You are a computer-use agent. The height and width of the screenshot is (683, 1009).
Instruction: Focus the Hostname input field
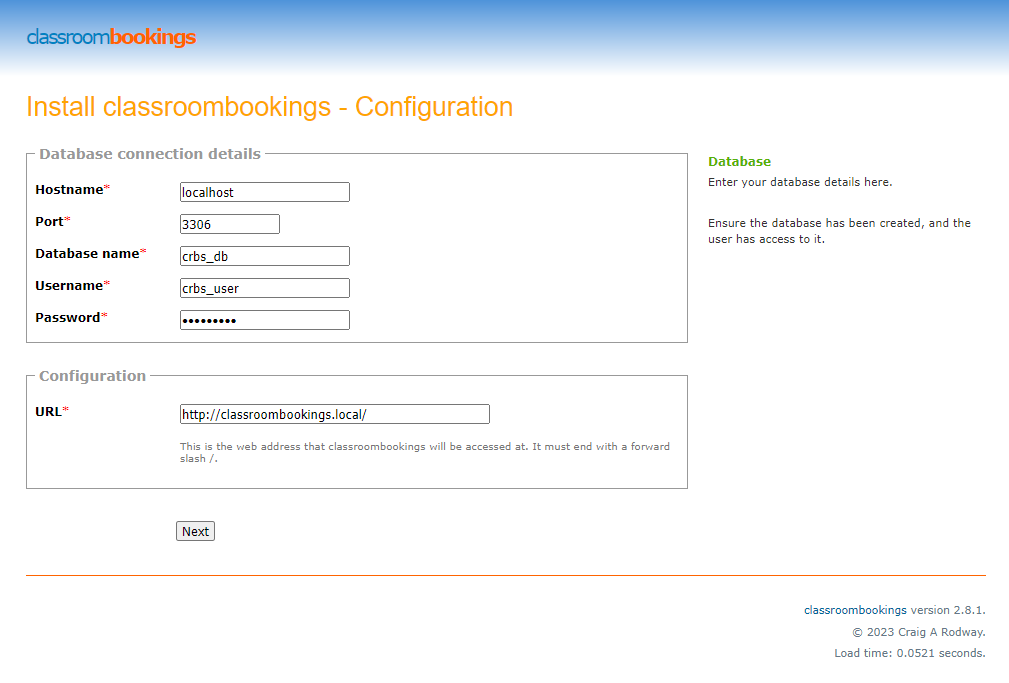coord(264,192)
